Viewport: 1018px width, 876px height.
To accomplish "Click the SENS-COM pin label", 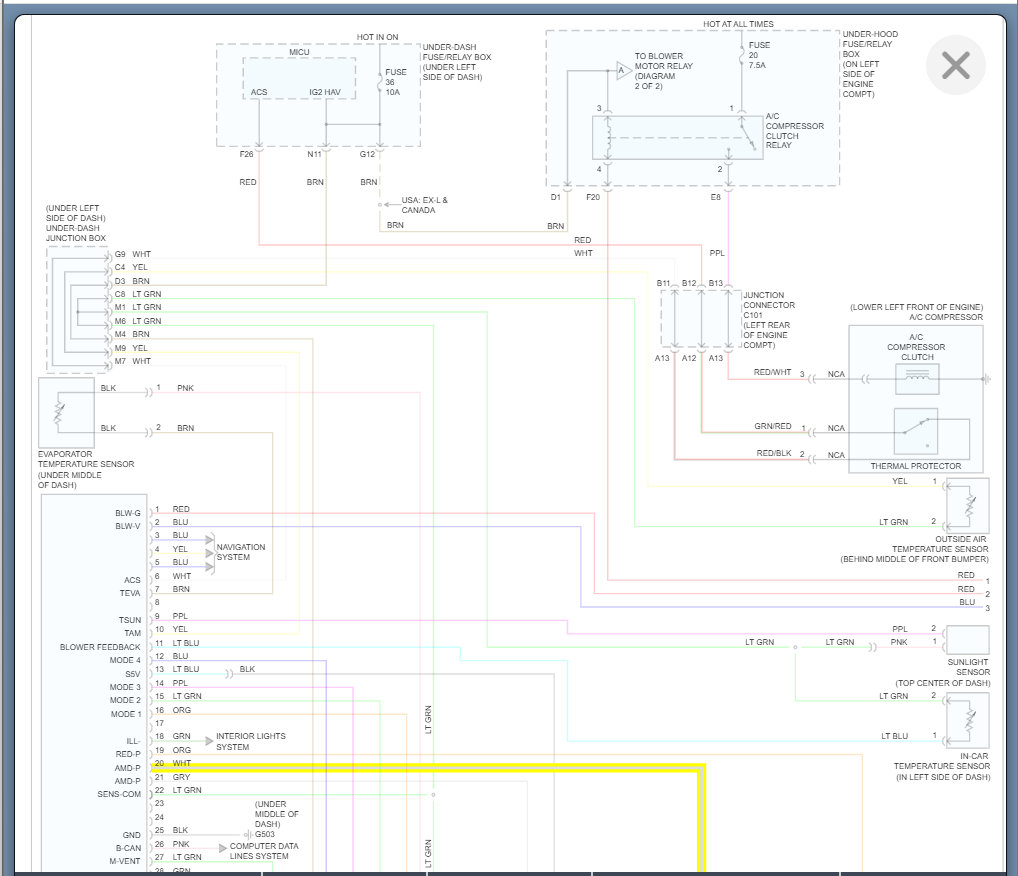I will [x=119, y=794].
